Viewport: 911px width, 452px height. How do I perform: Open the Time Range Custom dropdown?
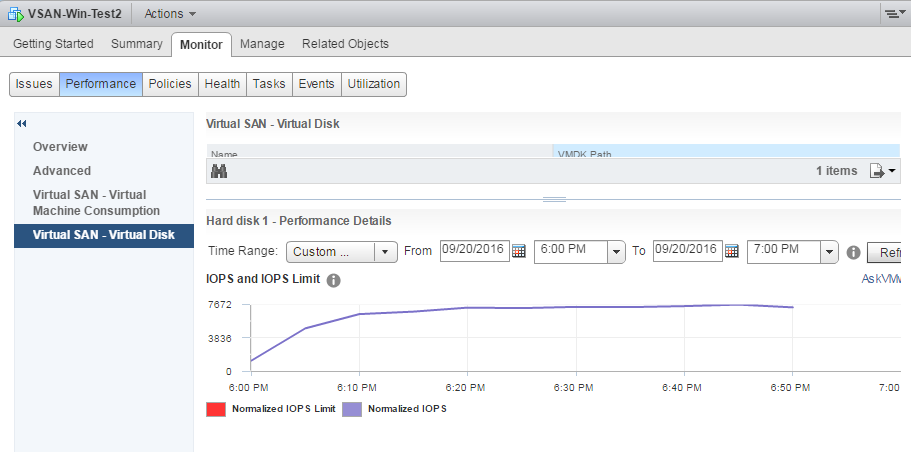(342, 252)
